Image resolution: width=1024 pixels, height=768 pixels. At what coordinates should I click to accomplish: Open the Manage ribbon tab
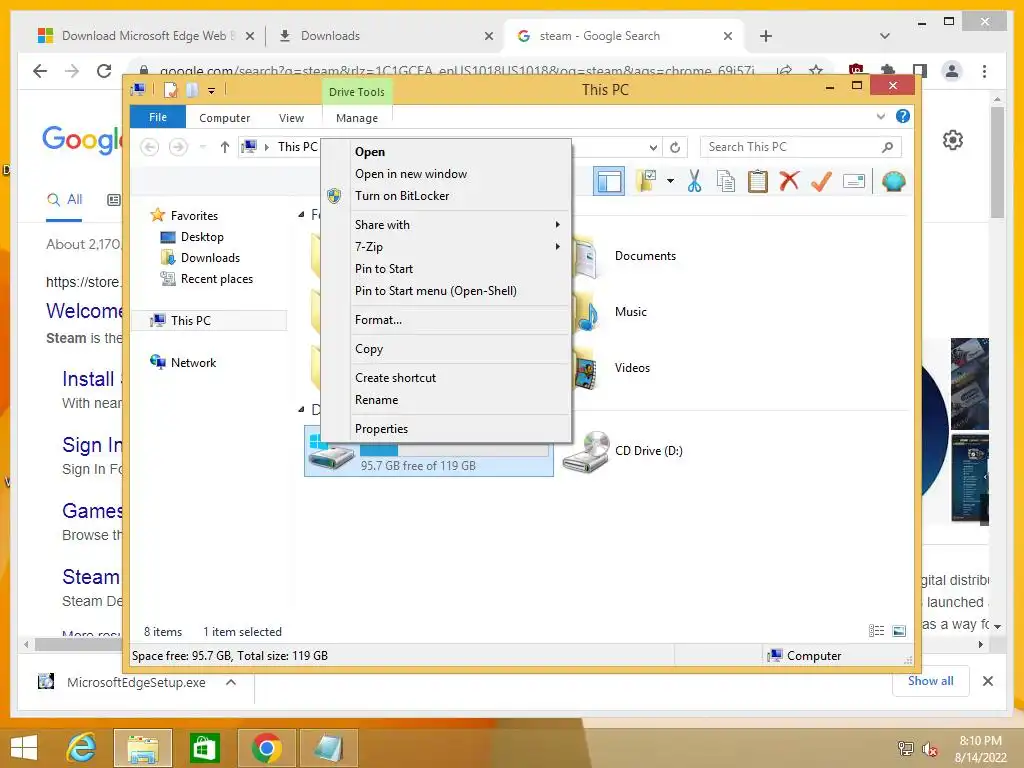(x=357, y=118)
